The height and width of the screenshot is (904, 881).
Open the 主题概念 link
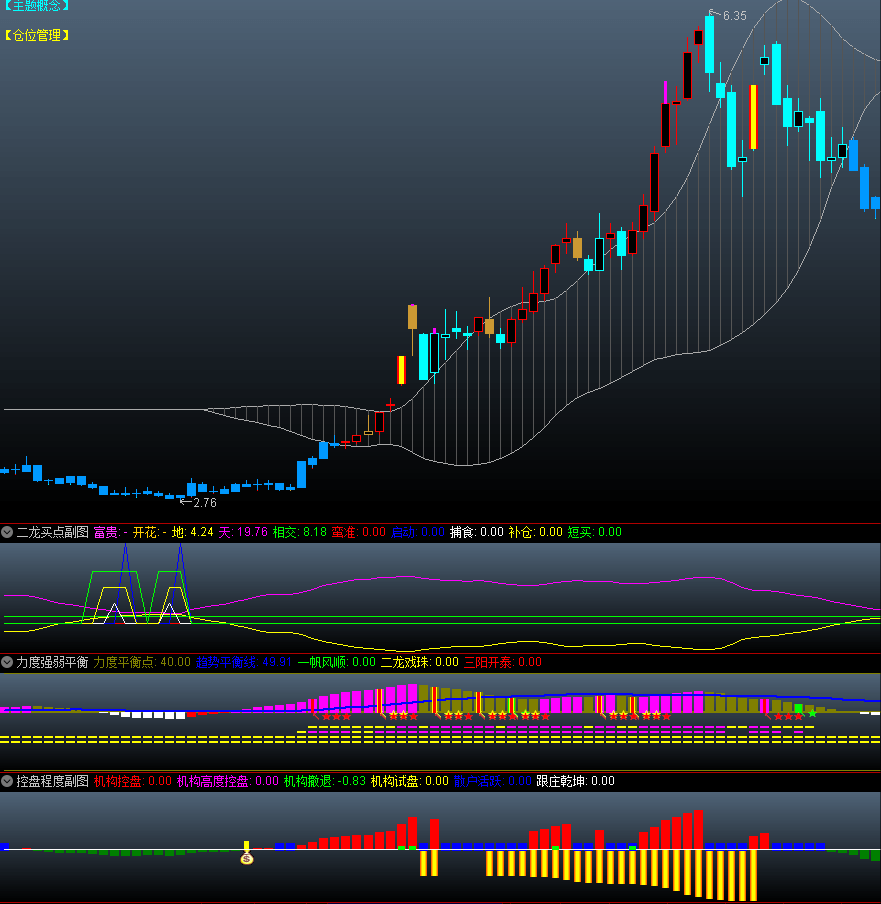point(36,6)
